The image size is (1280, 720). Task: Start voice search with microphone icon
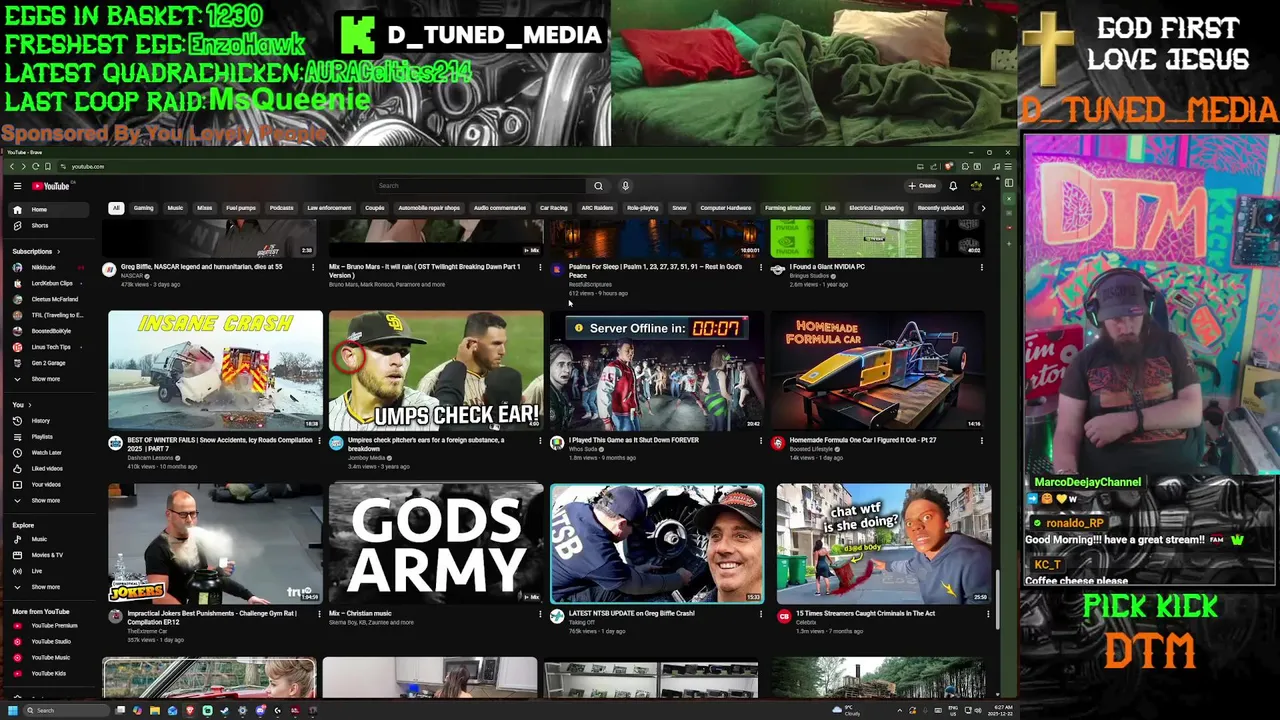point(625,186)
